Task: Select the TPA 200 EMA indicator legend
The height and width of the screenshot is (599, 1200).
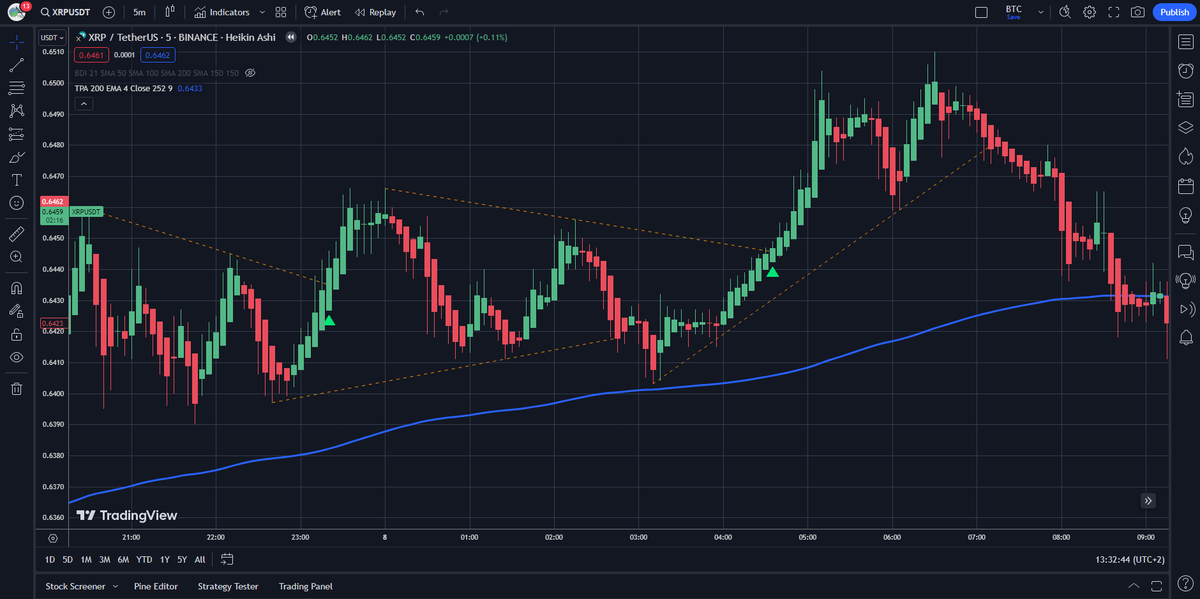Action: pos(124,88)
